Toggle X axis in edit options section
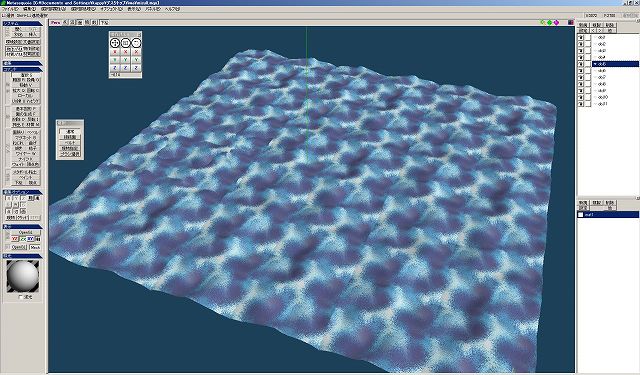This screenshot has width=640, height=375. (x=9, y=198)
